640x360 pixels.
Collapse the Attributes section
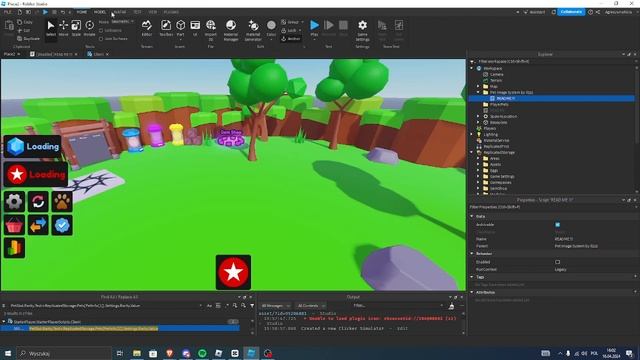tap(472, 292)
